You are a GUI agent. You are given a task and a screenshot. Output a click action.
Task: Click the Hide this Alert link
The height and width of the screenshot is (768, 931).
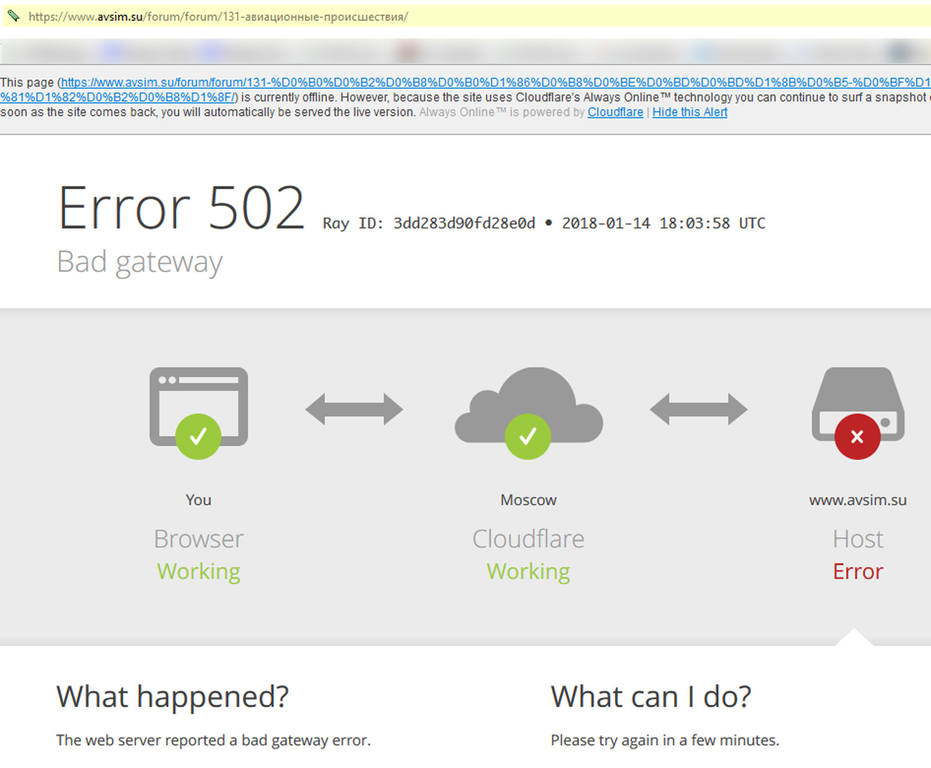pos(689,112)
